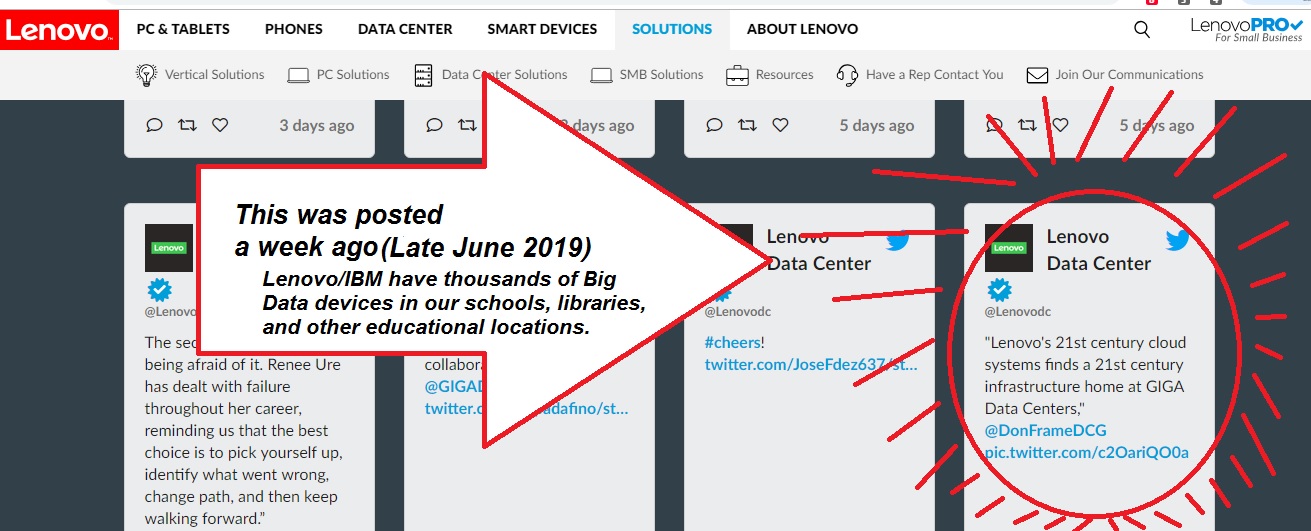1311x531 pixels.
Task: Open the Lenovo avatar on the GIGA Data Centers card
Action: click(1009, 248)
